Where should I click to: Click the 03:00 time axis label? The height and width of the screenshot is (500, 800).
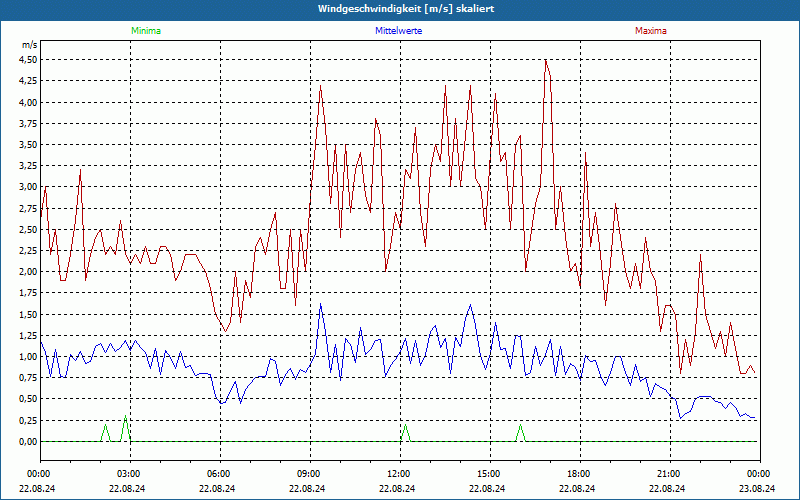(131, 474)
